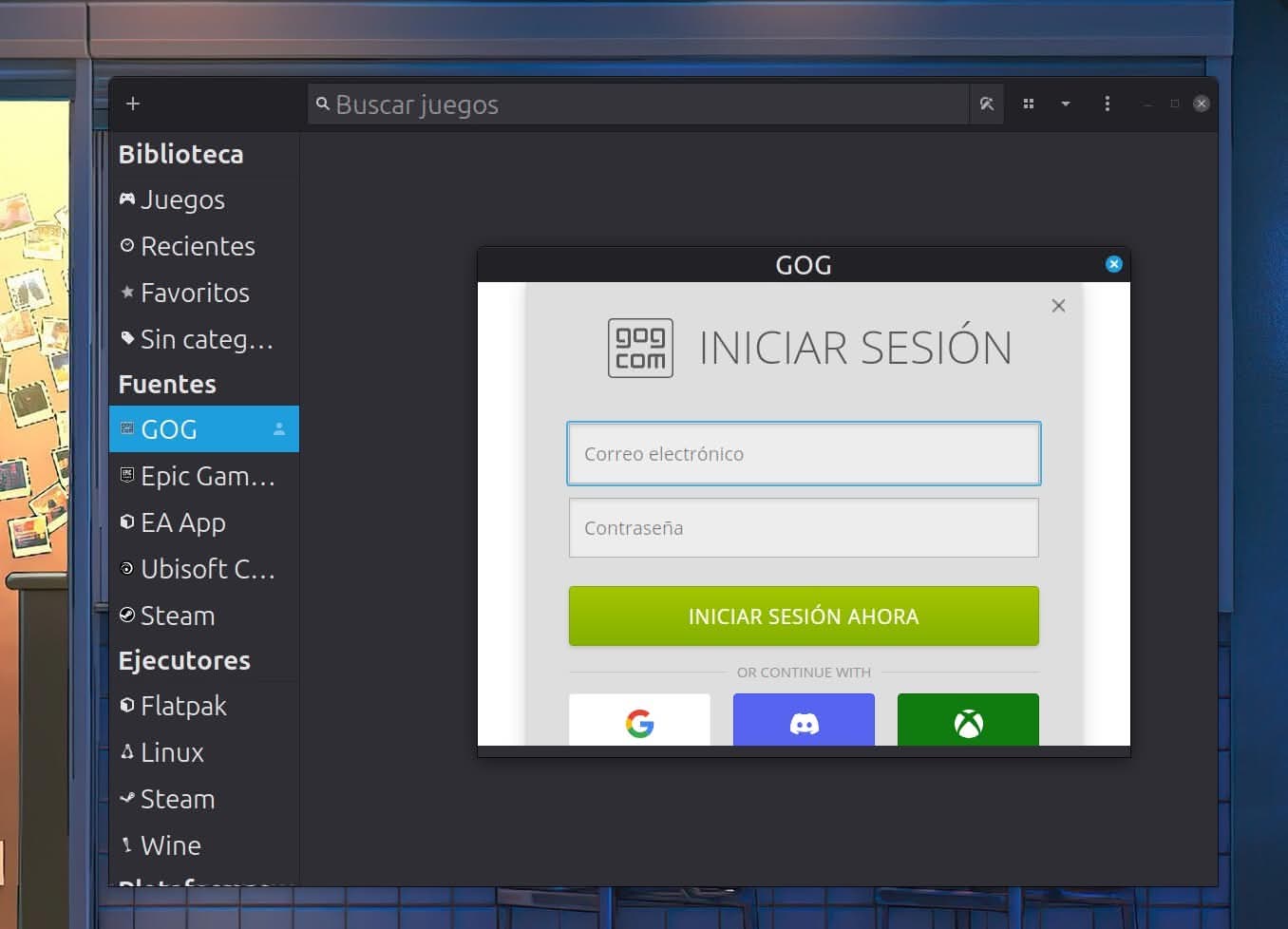
Task: Expand the view options dropdown arrow
Action: (1066, 104)
